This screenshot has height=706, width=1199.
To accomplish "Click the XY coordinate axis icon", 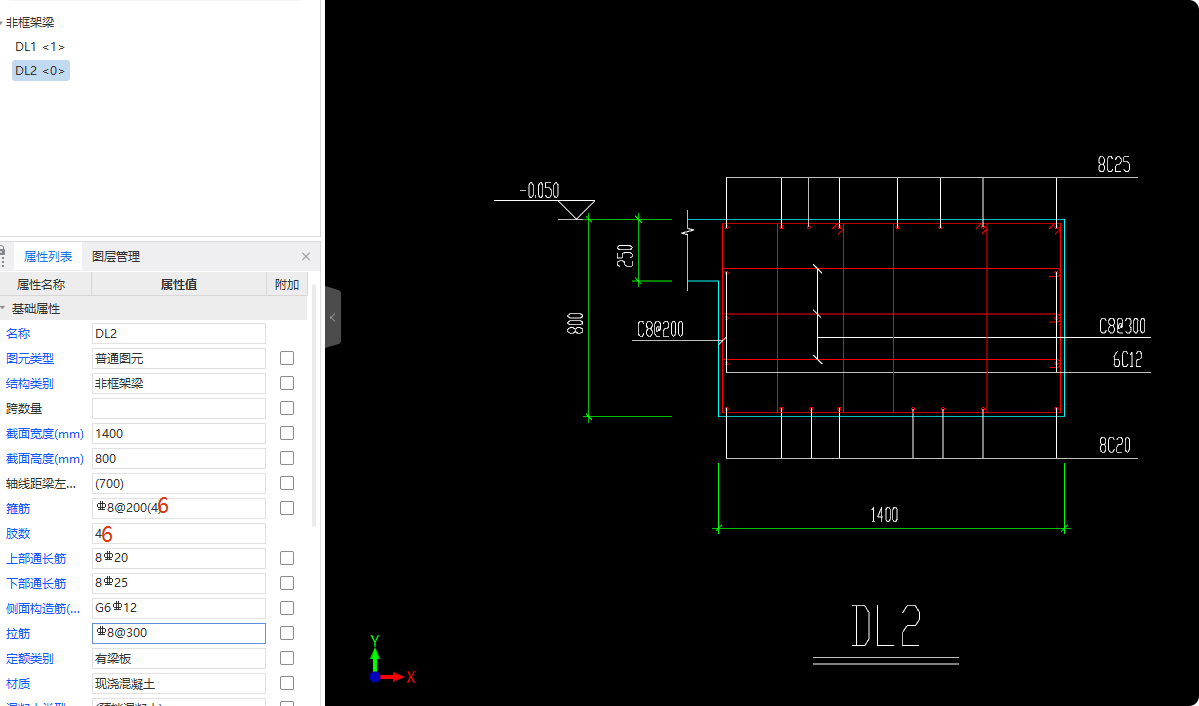I will 392,660.
